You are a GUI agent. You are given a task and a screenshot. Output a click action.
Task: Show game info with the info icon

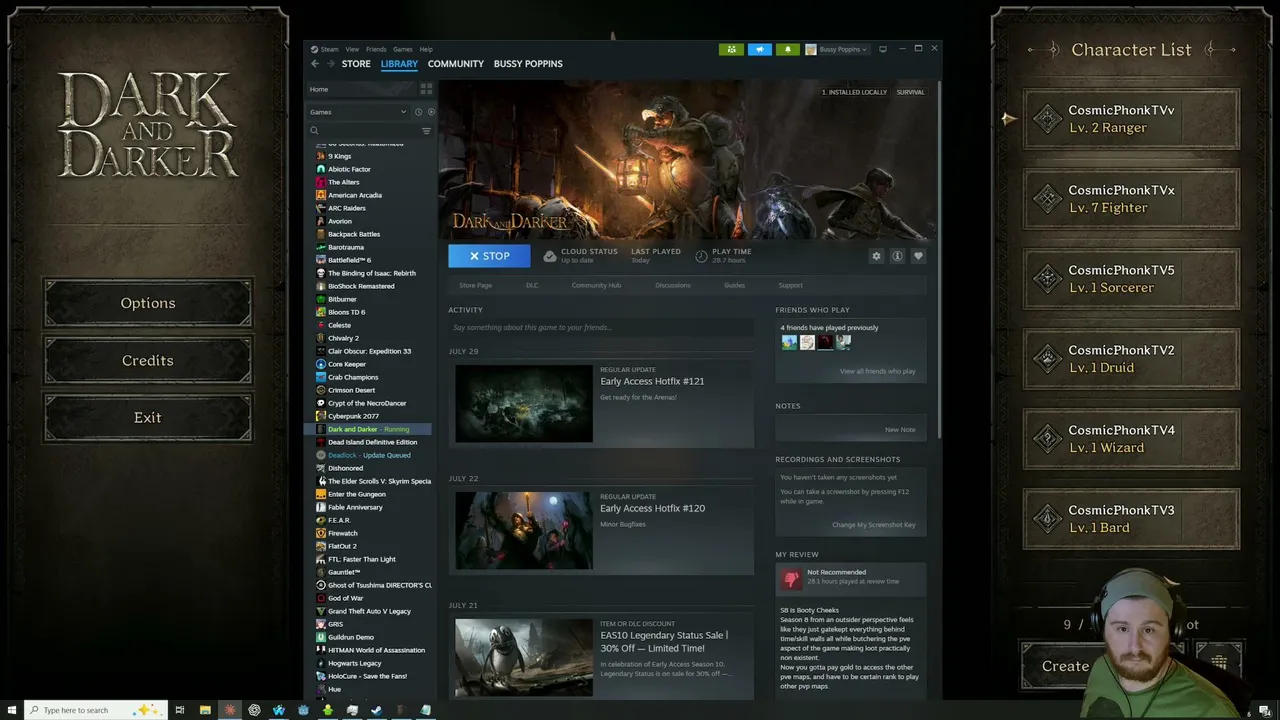point(897,256)
